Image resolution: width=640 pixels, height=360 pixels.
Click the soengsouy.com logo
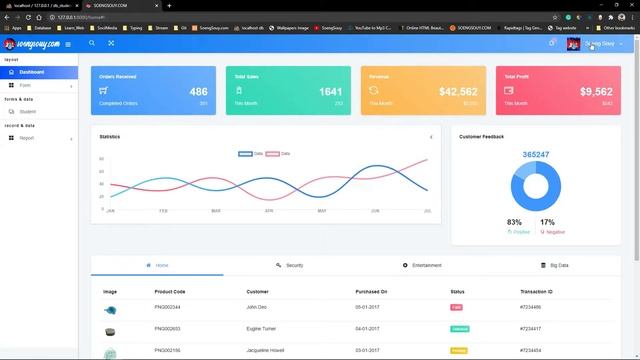tap(32, 44)
